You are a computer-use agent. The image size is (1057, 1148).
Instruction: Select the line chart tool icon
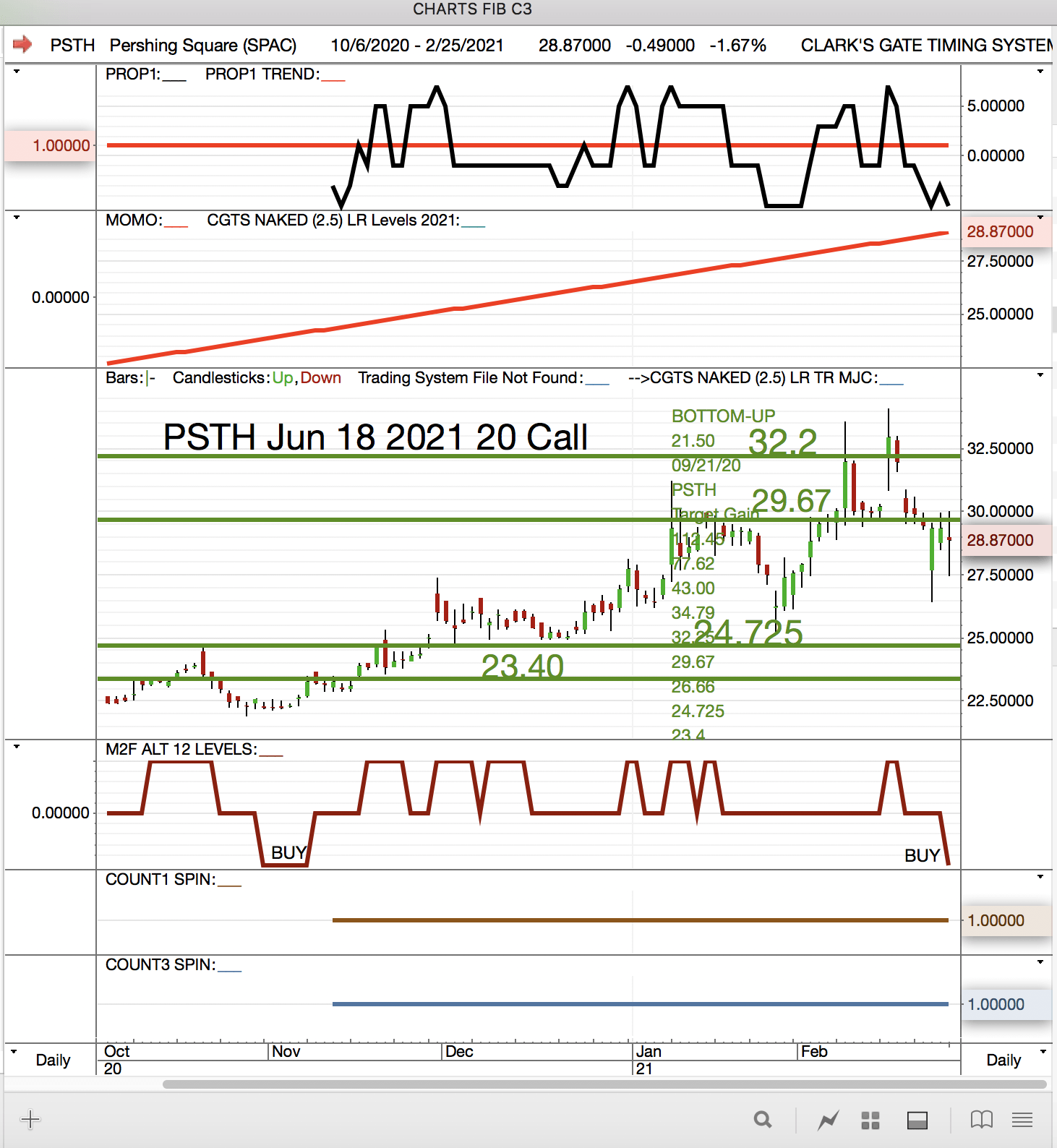point(828,1121)
